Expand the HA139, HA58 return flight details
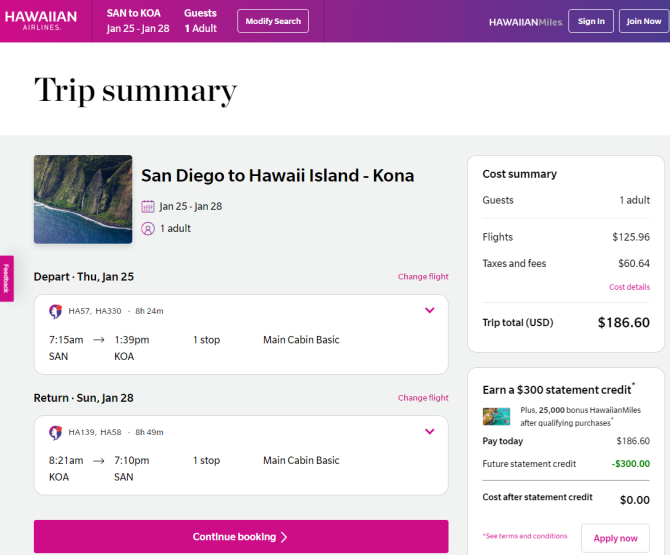The height and width of the screenshot is (555, 670). [x=429, y=431]
